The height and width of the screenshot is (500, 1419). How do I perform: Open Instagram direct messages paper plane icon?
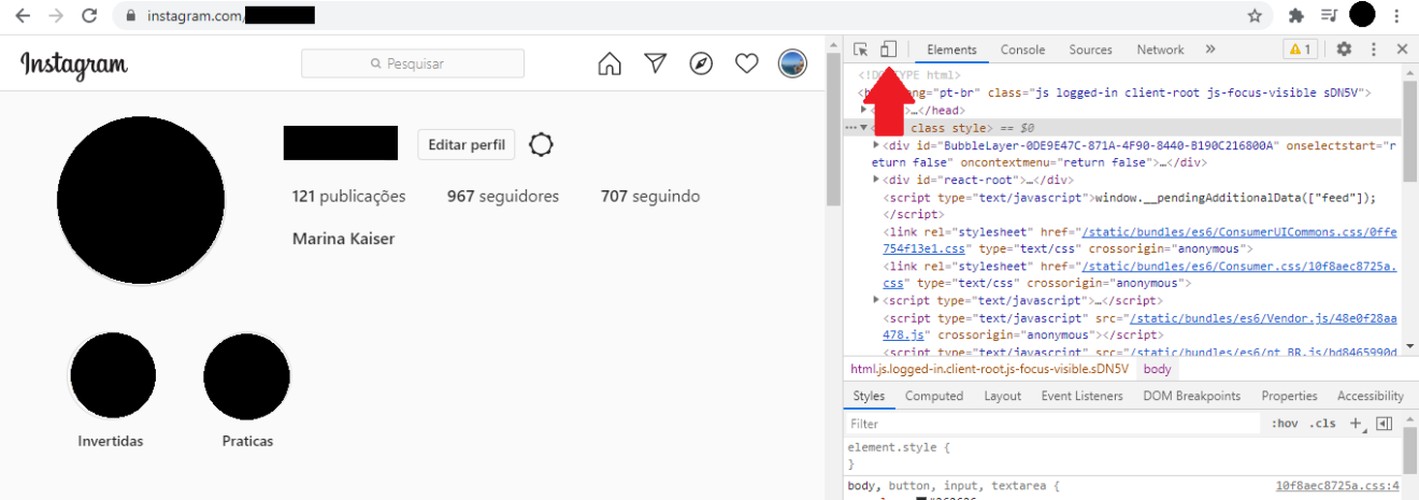655,64
